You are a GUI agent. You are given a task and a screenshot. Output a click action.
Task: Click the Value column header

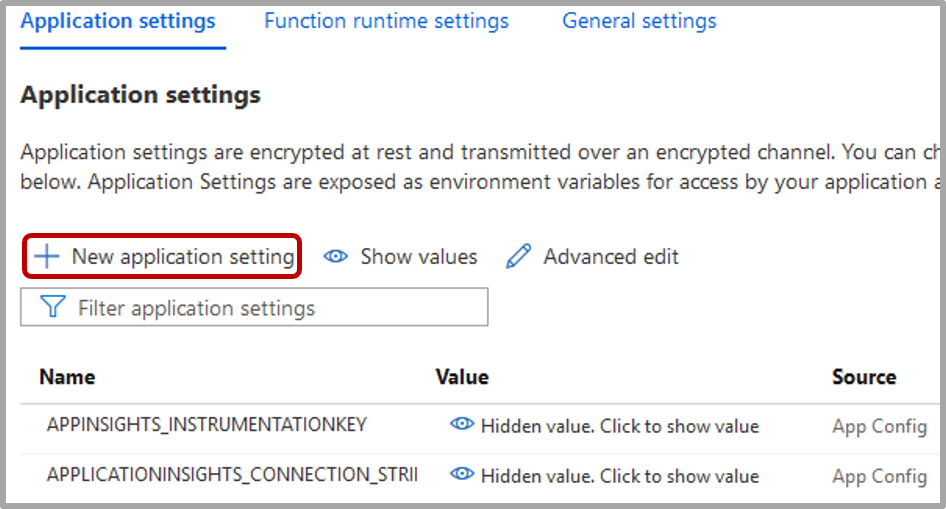(x=462, y=377)
